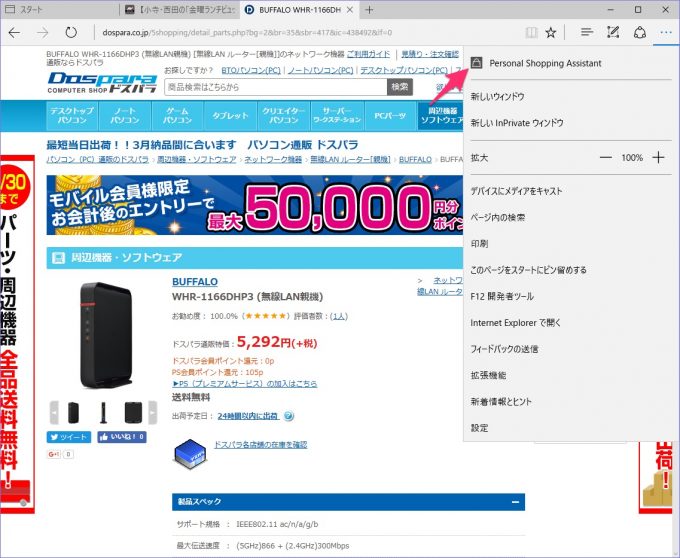Click the 検索 search button
The height and width of the screenshot is (558, 680).
tap(400, 87)
